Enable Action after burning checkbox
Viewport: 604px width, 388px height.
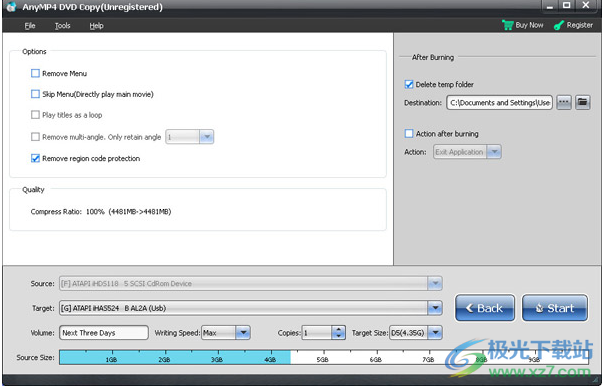coord(409,134)
